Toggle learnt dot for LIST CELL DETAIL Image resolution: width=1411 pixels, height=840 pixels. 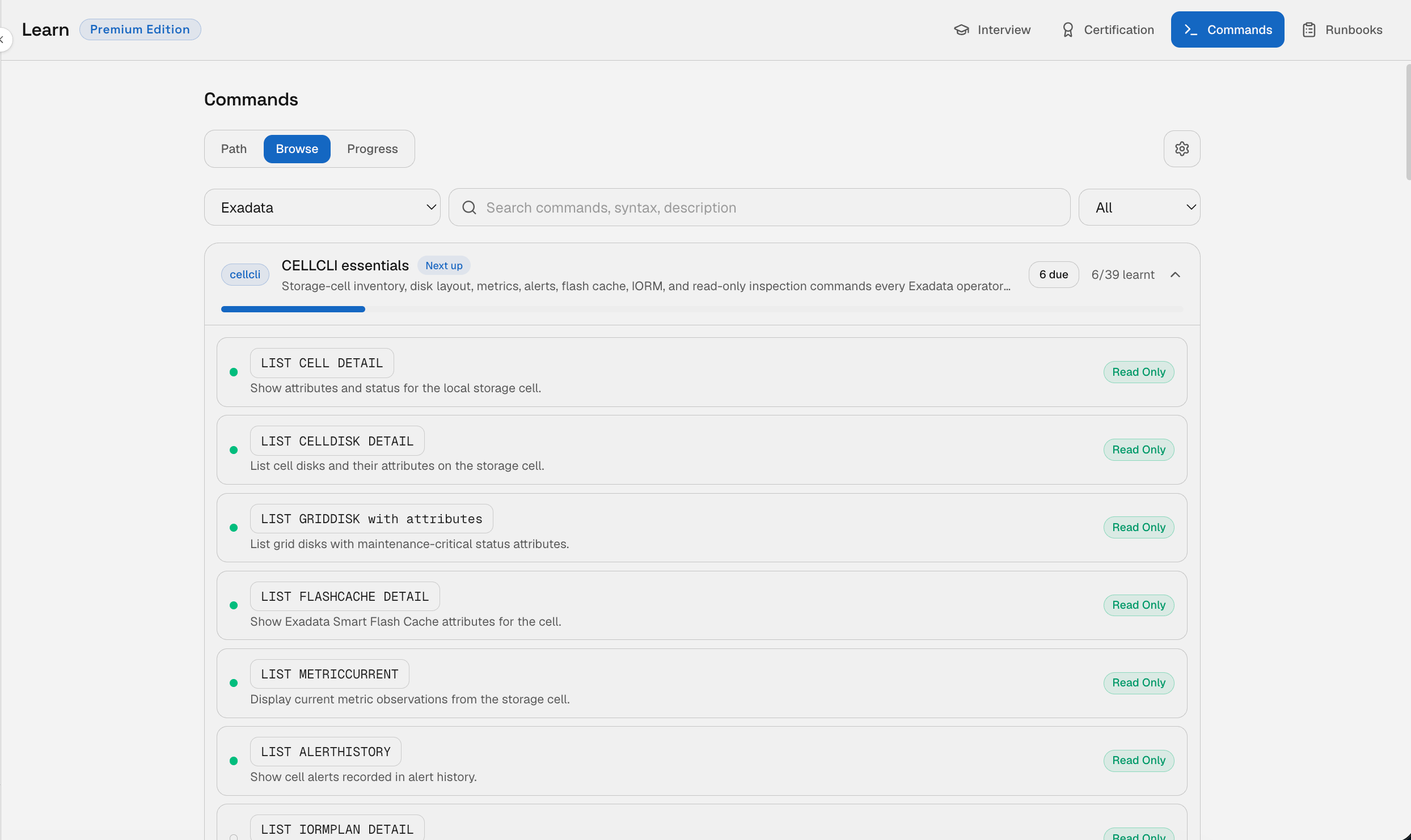(x=234, y=372)
